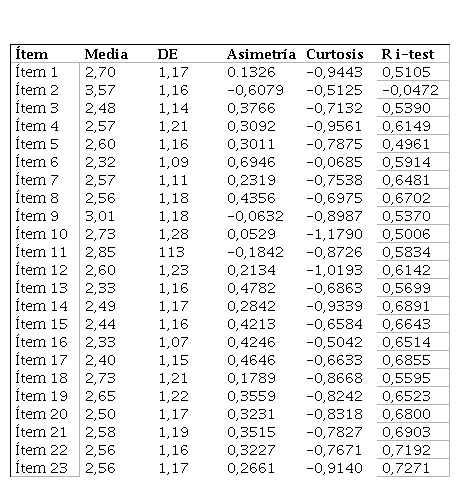This screenshot has height=482, width=460.
Task: Select the Ítem 2 R i-test value -0,0472
Action: [x=410, y=90]
